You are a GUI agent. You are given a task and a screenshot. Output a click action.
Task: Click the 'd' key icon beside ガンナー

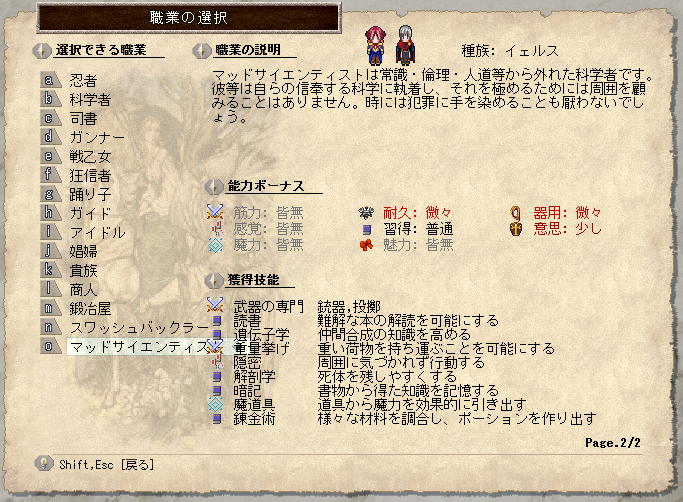click(49, 137)
